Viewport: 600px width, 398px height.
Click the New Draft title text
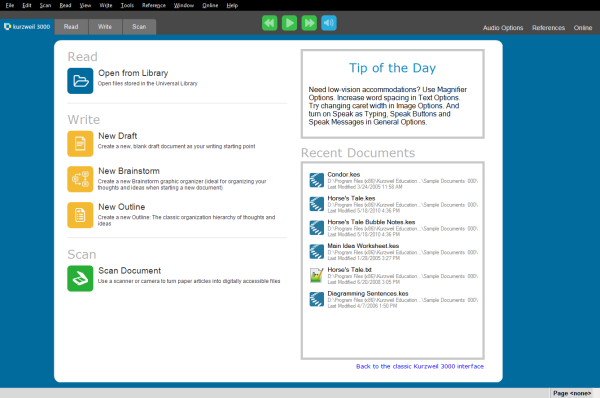click(x=117, y=136)
